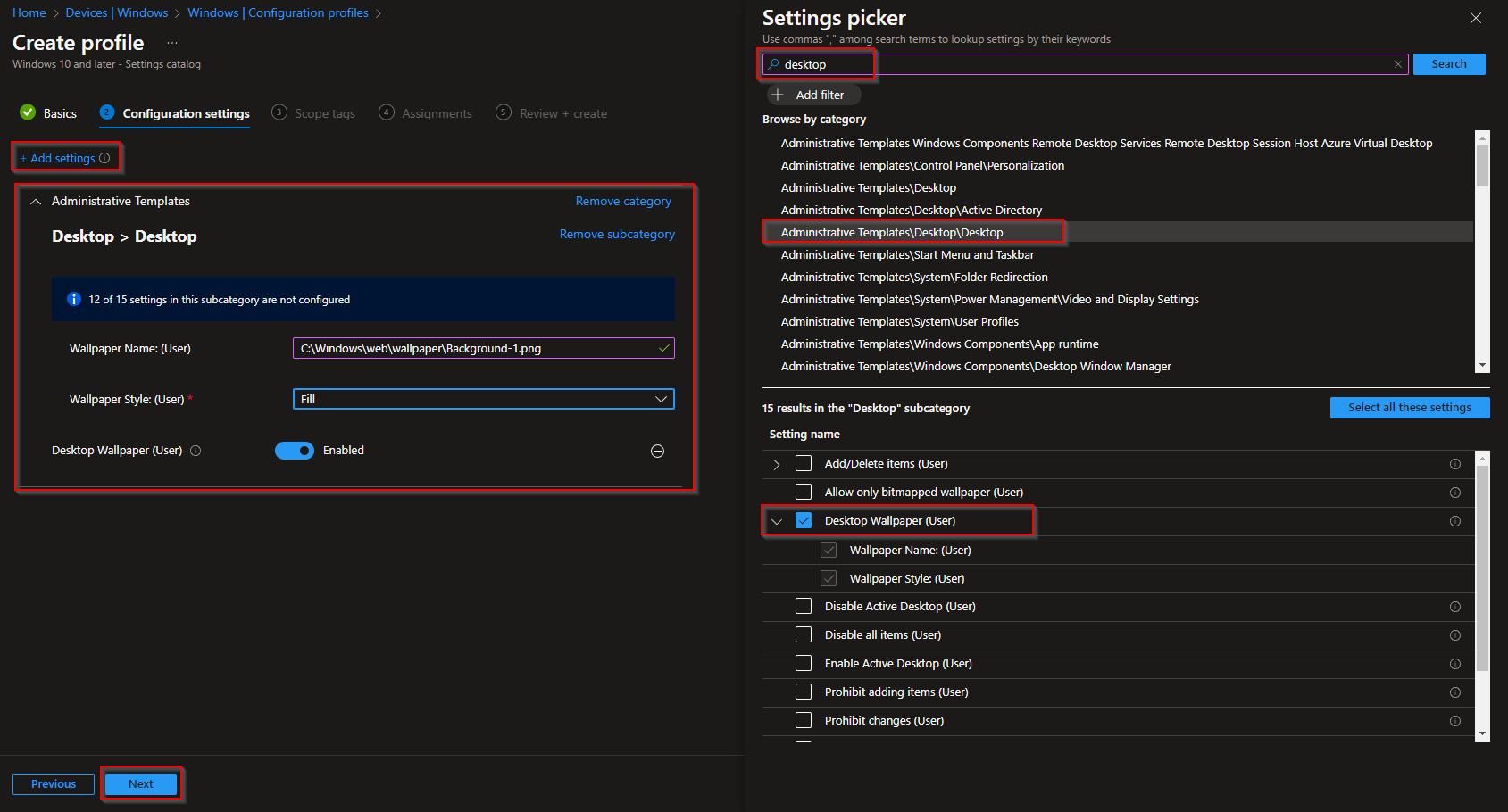Check the Disable all items (User) checkbox
Image resolution: width=1508 pixels, height=812 pixels.
(803, 634)
